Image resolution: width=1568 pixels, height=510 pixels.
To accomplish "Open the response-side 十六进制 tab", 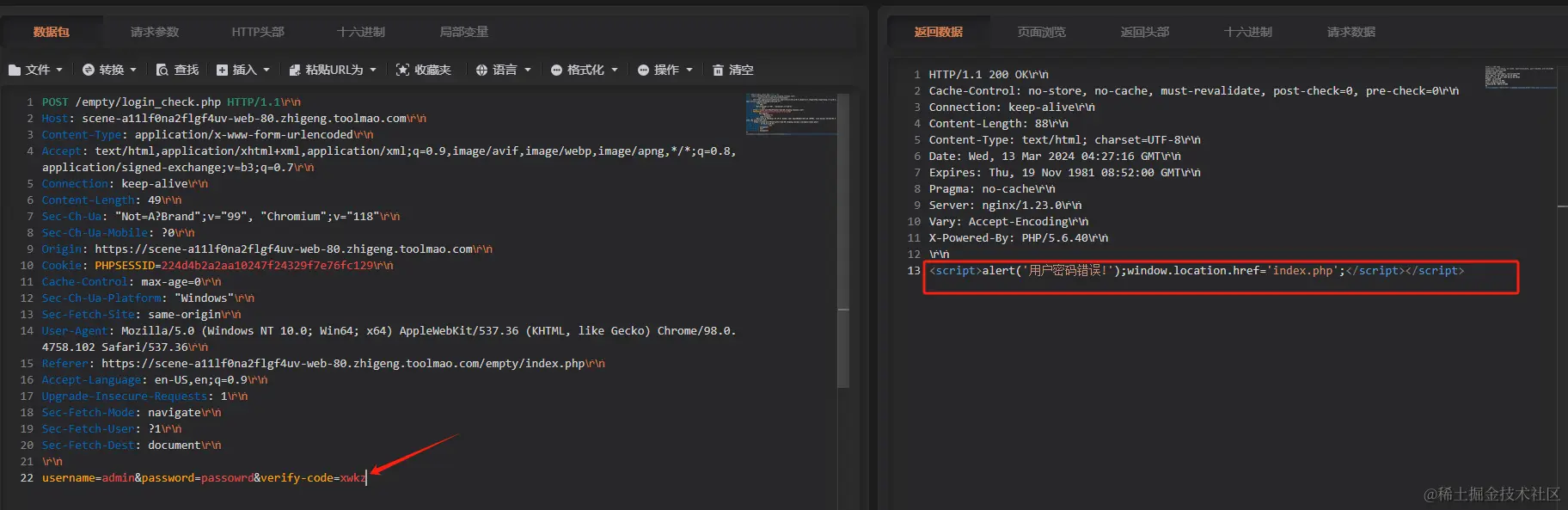I will coord(1248,32).
